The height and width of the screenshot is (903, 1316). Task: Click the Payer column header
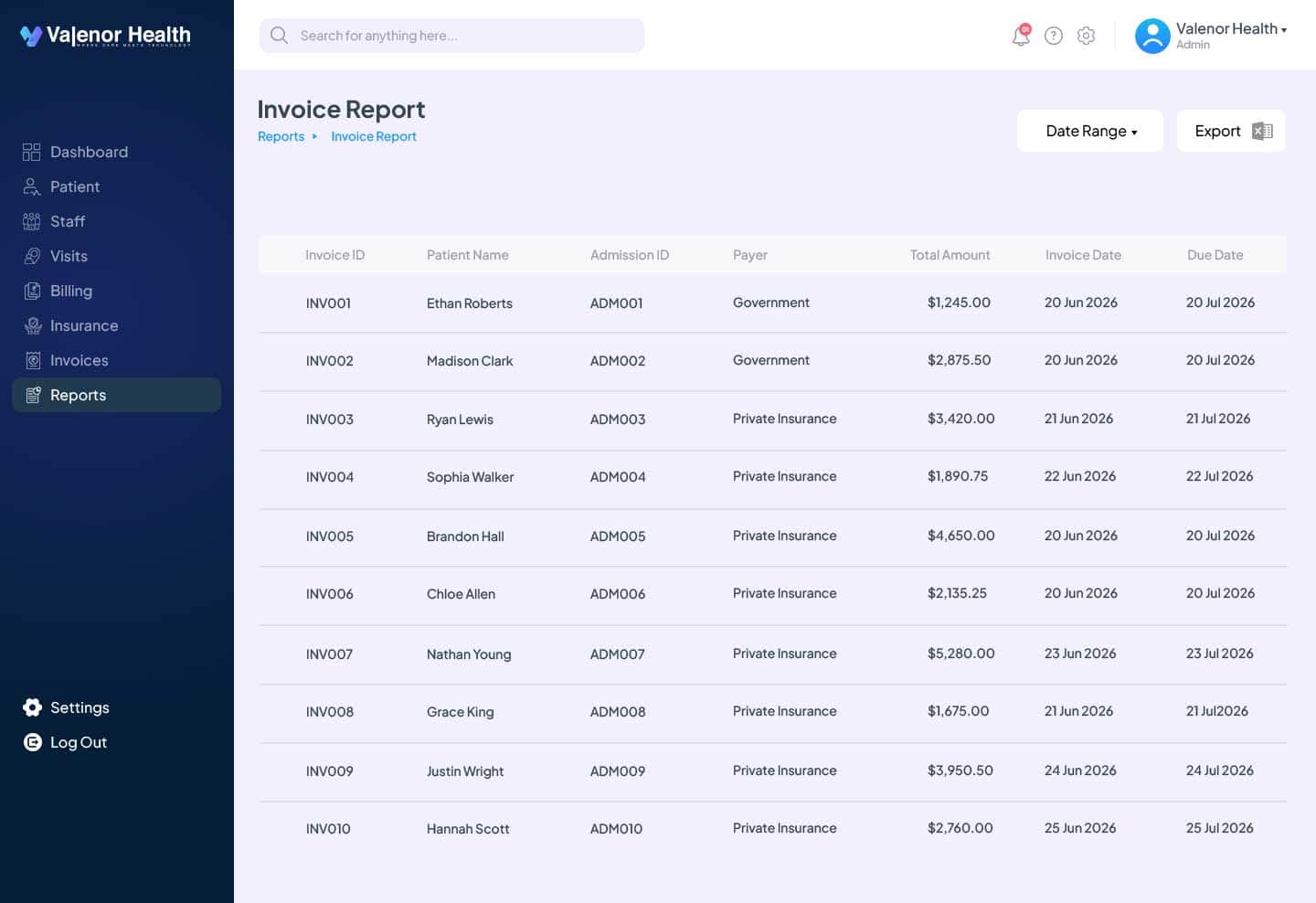[750, 255]
